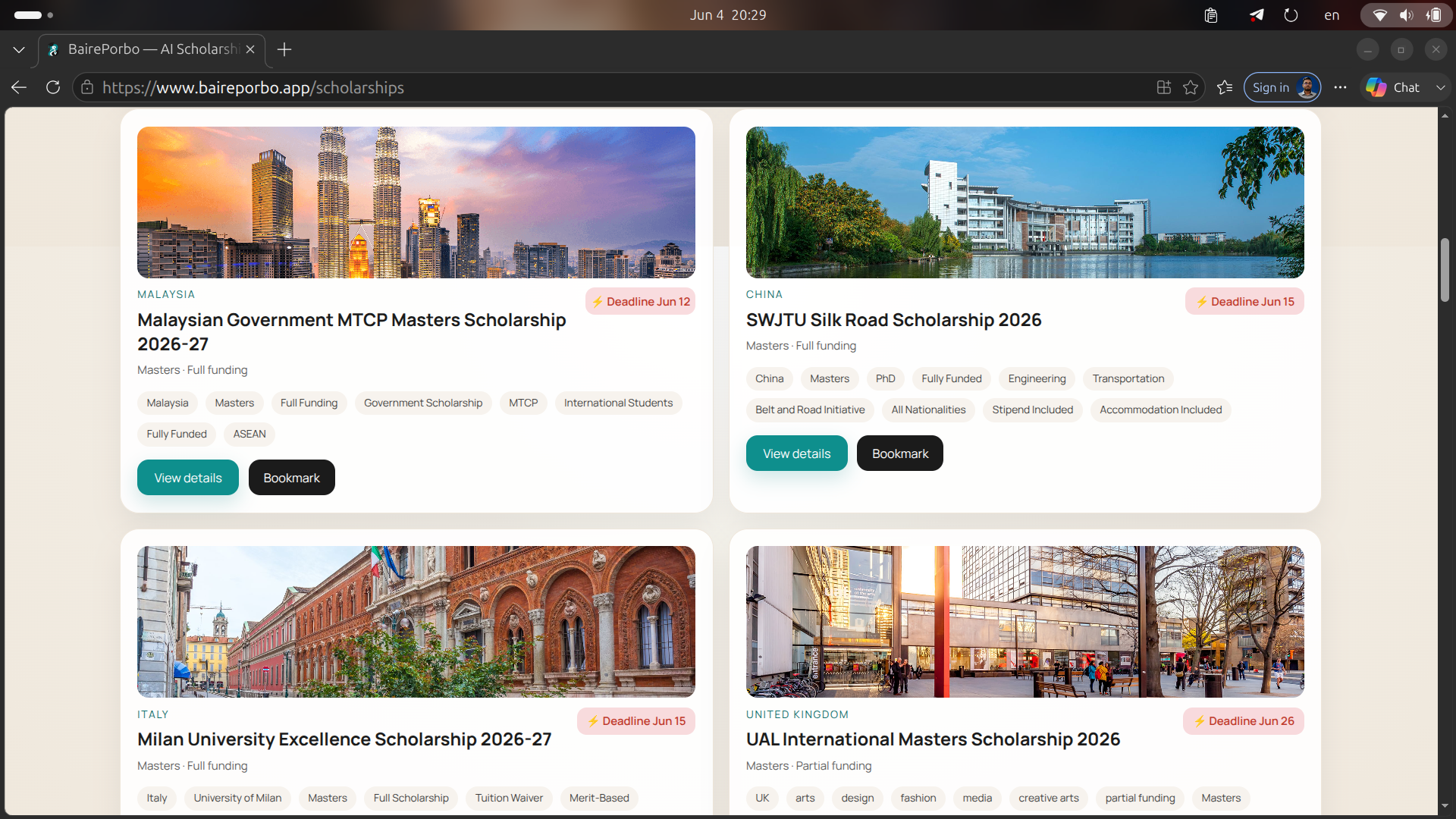View details of Malaysian MTCP Scholarship
Image resolution: width=1456 pixels, height=819 pixels.
pyautogui.click(x=188, y=478)
